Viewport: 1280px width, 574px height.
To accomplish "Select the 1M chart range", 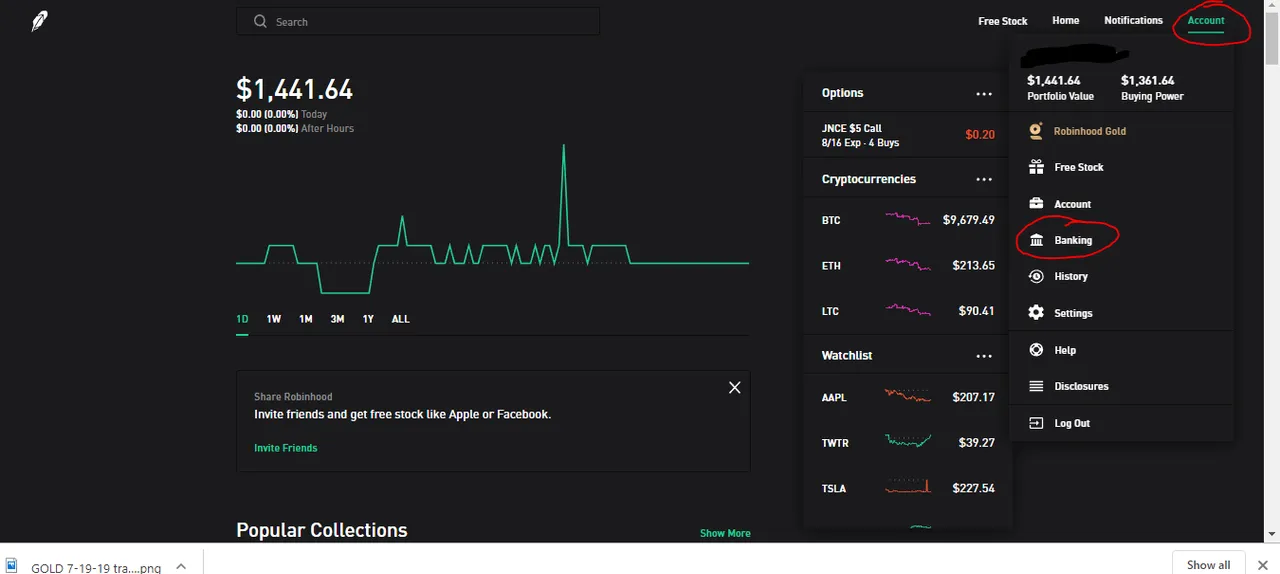I will click(306, 319).
